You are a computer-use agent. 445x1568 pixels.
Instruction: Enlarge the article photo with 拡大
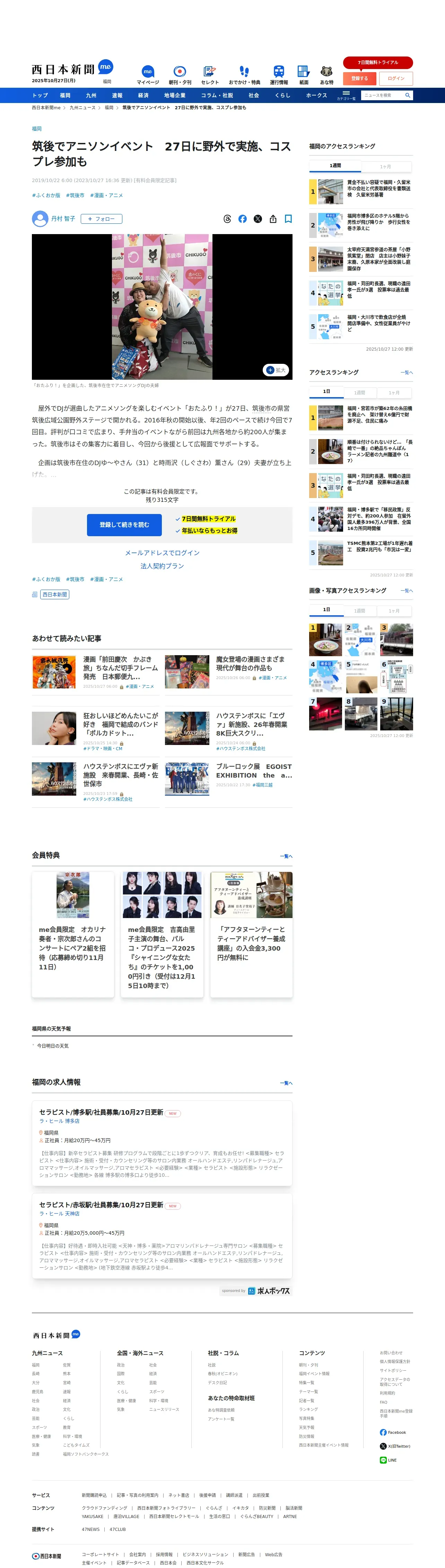coord(276,370)
